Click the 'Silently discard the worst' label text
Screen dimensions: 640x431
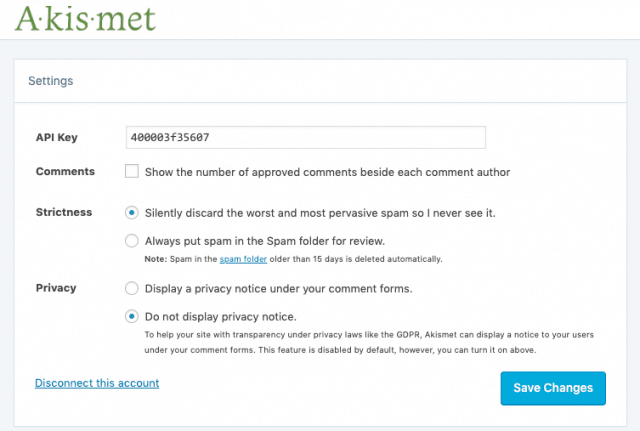320,213
